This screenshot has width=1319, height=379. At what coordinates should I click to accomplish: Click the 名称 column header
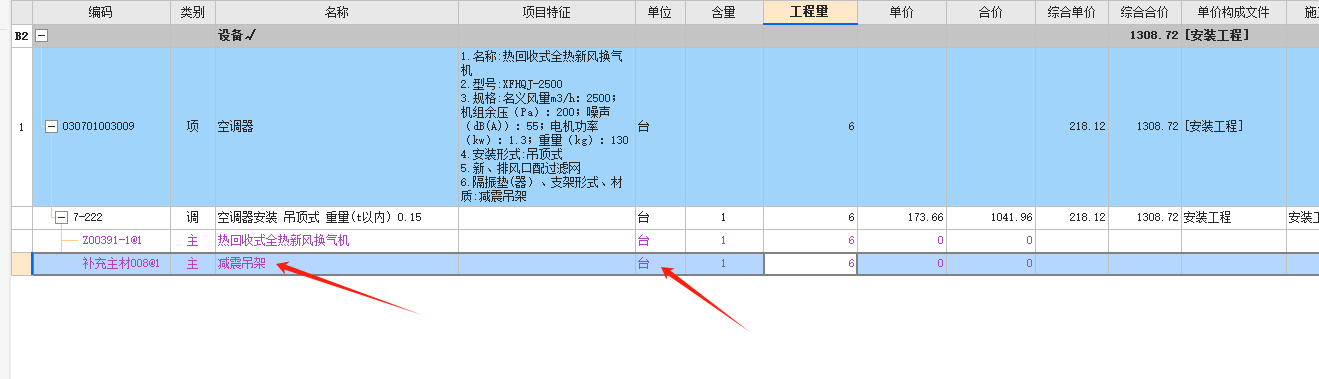(336, 12)
